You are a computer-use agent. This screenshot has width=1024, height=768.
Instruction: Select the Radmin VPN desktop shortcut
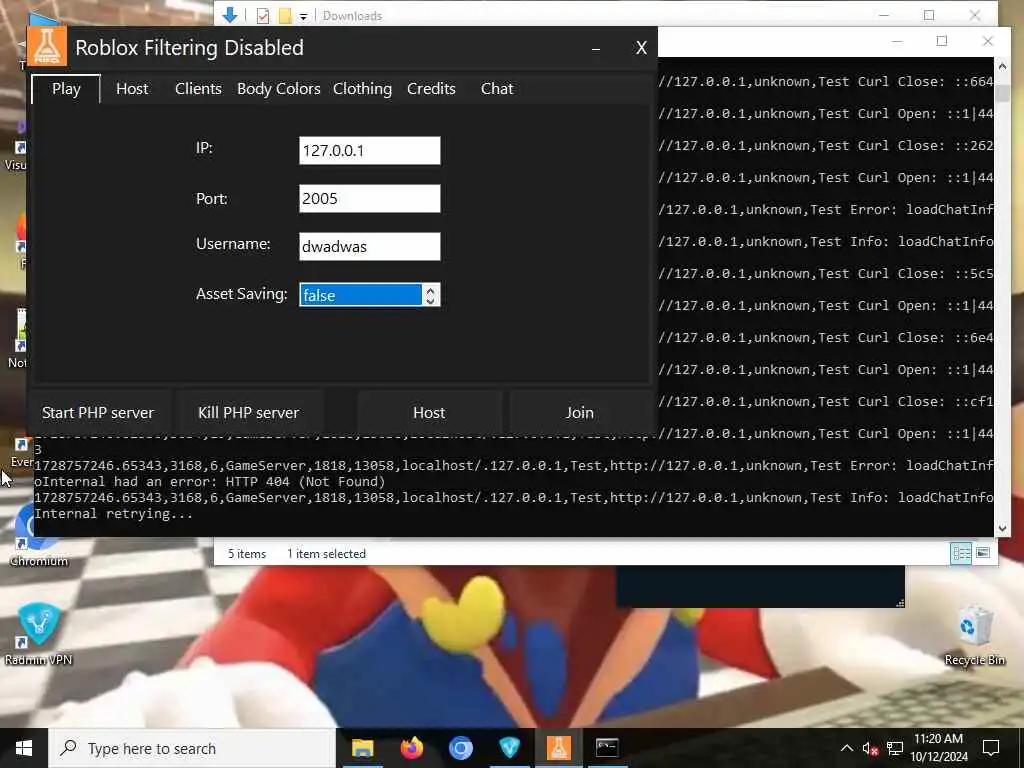(x=39, y=633)
